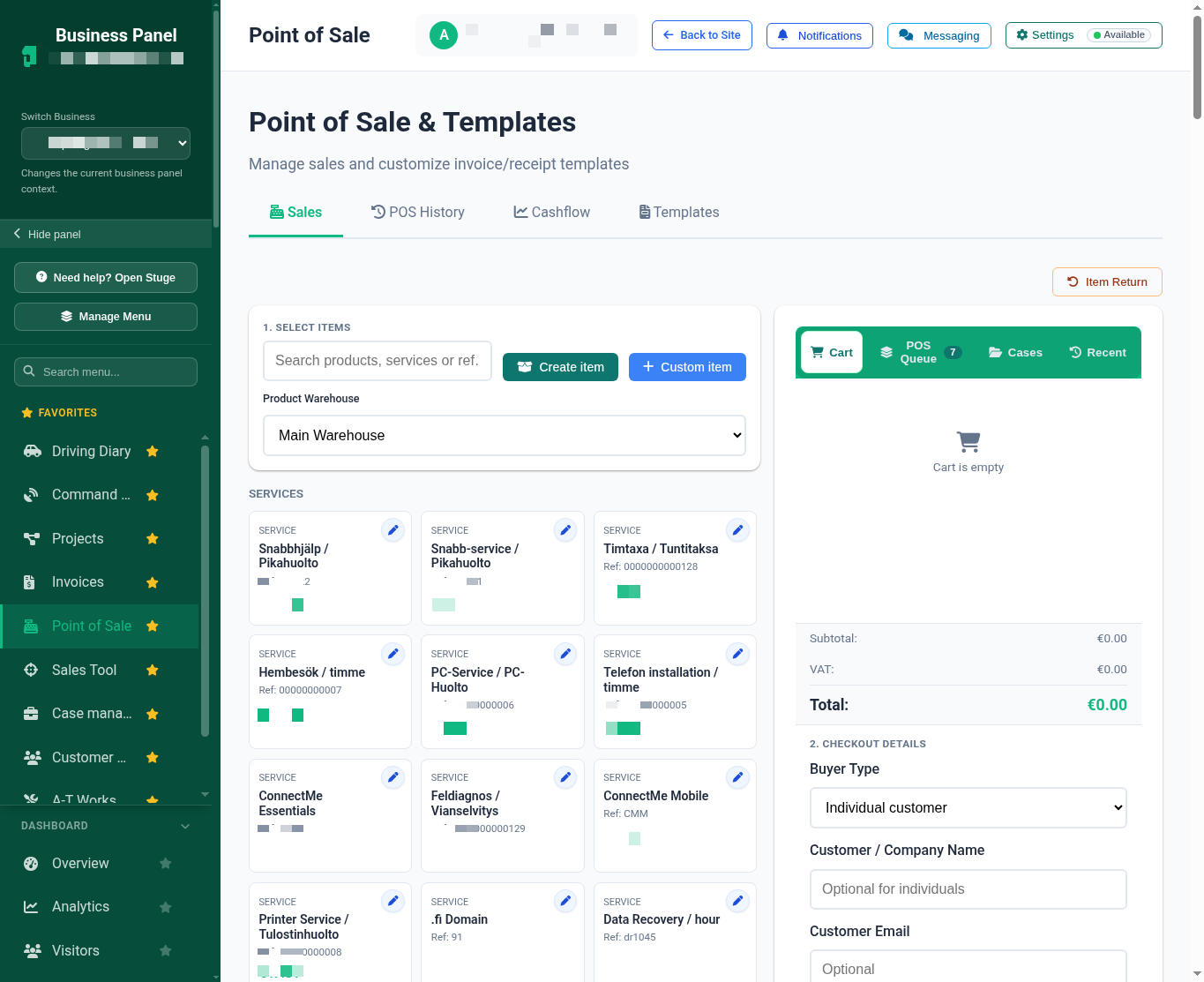Edit the Timtaxa / Tuntitaksa service pencil icon
The height and width of the screenshot is (982, 1204).
737,530
